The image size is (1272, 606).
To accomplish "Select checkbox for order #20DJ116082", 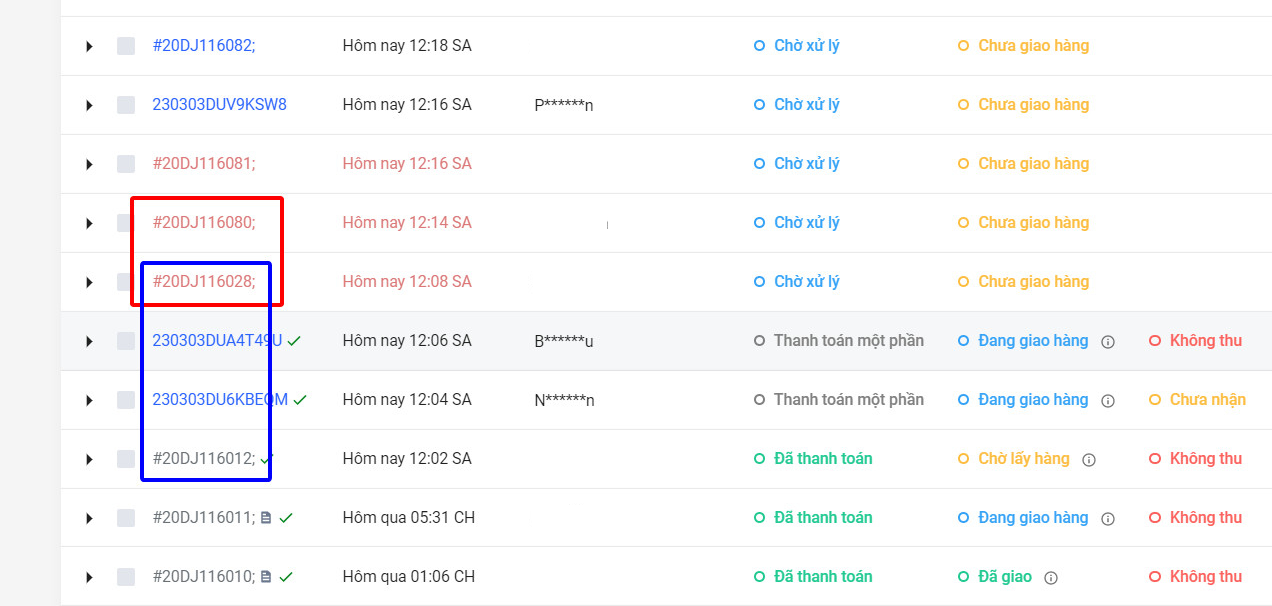I will pyautogui.click(x=126, y=46).
